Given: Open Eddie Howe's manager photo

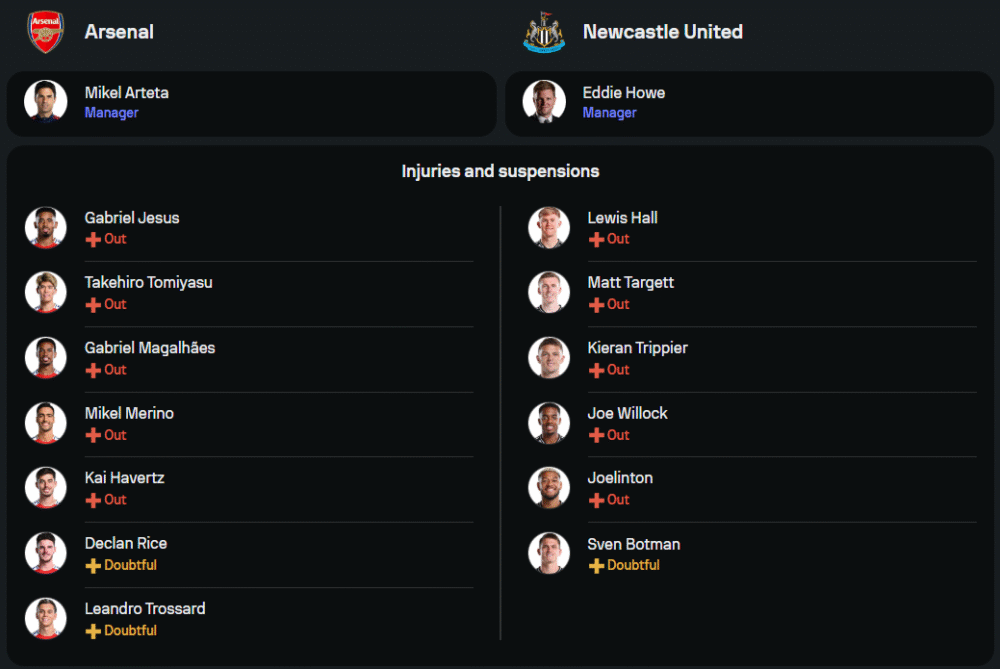Looking at the screenshot, I should [544, 101].
